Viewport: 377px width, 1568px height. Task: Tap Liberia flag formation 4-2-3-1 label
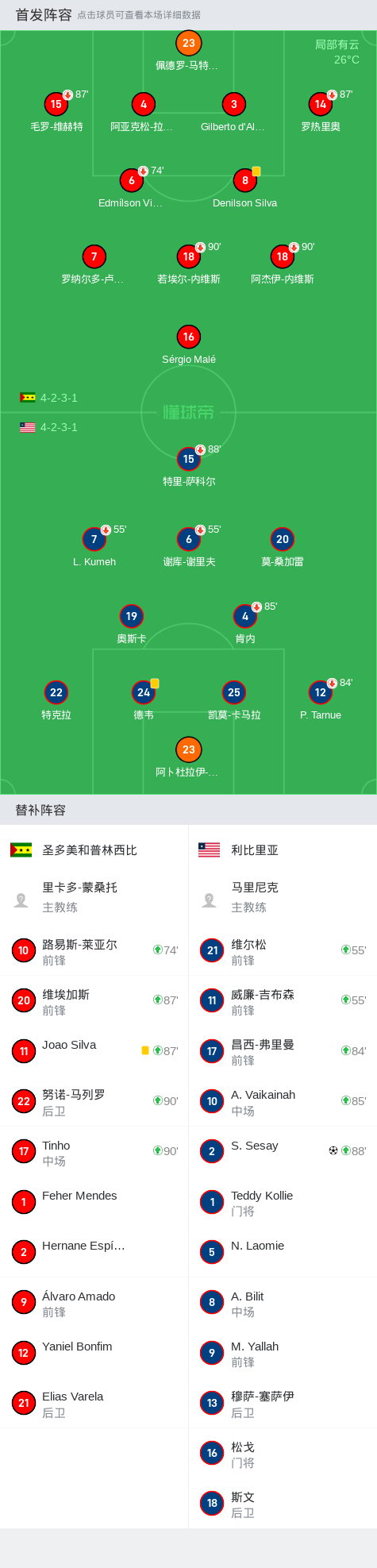[x=59, y=427]
